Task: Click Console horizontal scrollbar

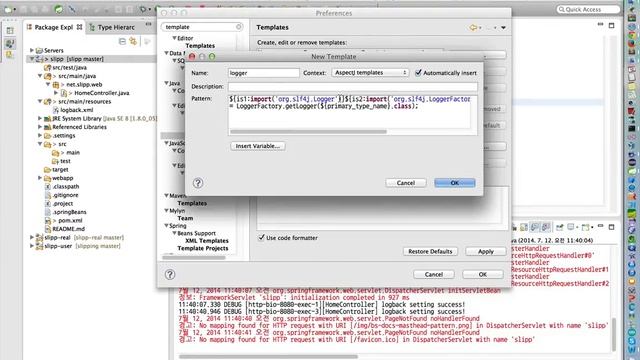Action: [268, 356]
